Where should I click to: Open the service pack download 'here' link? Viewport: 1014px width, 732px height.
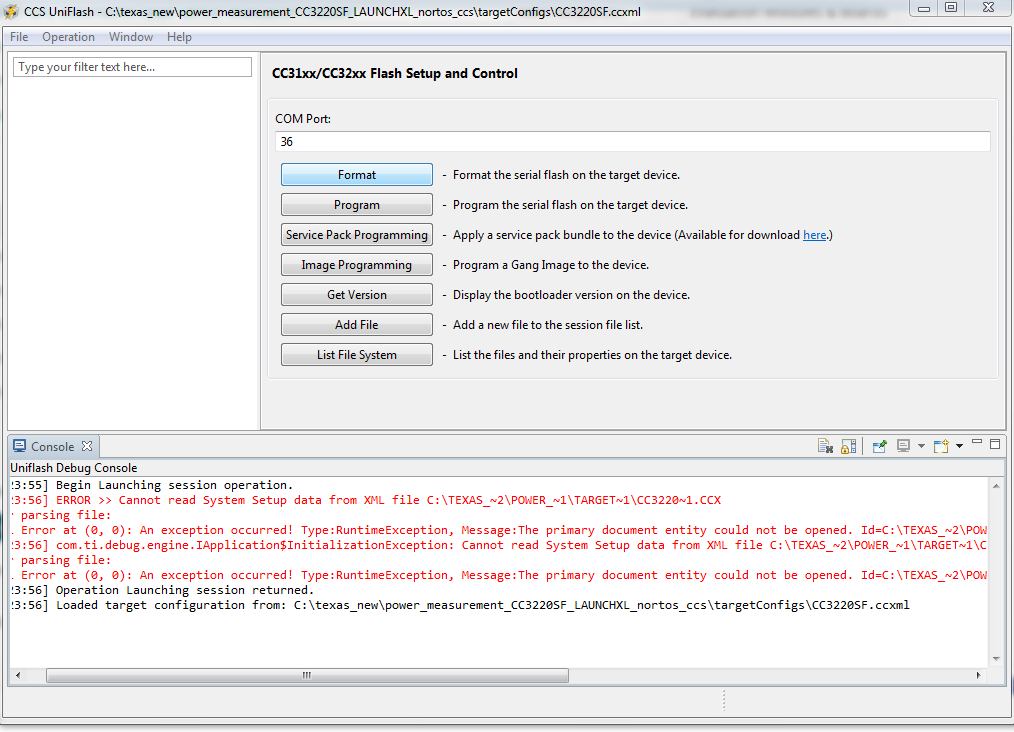point(814,235)
